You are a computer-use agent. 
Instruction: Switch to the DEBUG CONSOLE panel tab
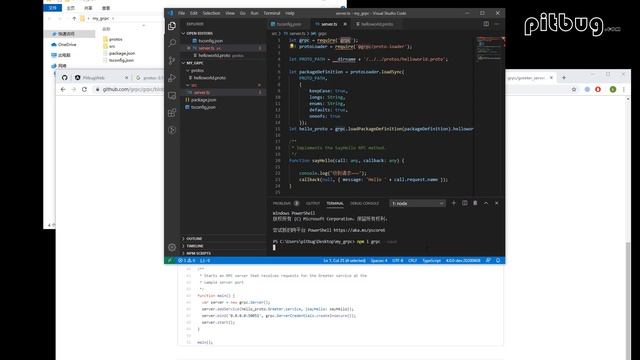(364, 203)
